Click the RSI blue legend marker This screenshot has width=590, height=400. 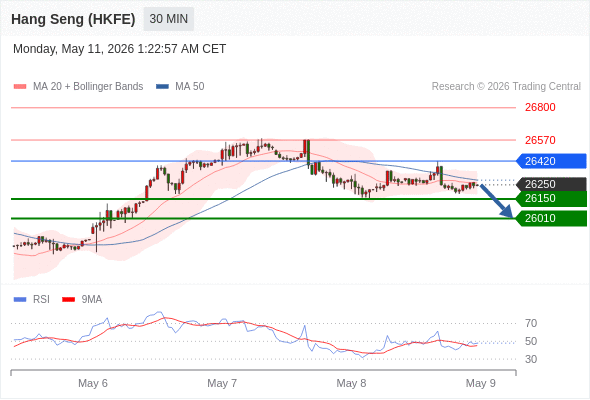click(20, 300)
